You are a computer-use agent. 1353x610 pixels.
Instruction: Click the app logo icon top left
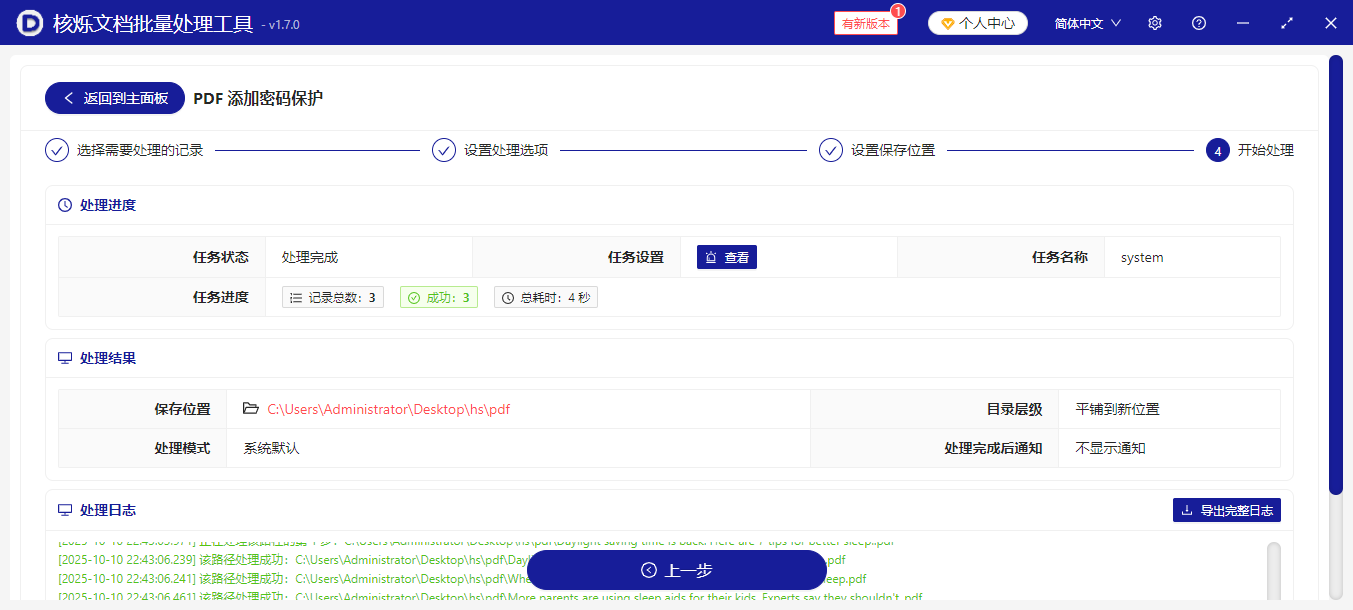[29, 22]
